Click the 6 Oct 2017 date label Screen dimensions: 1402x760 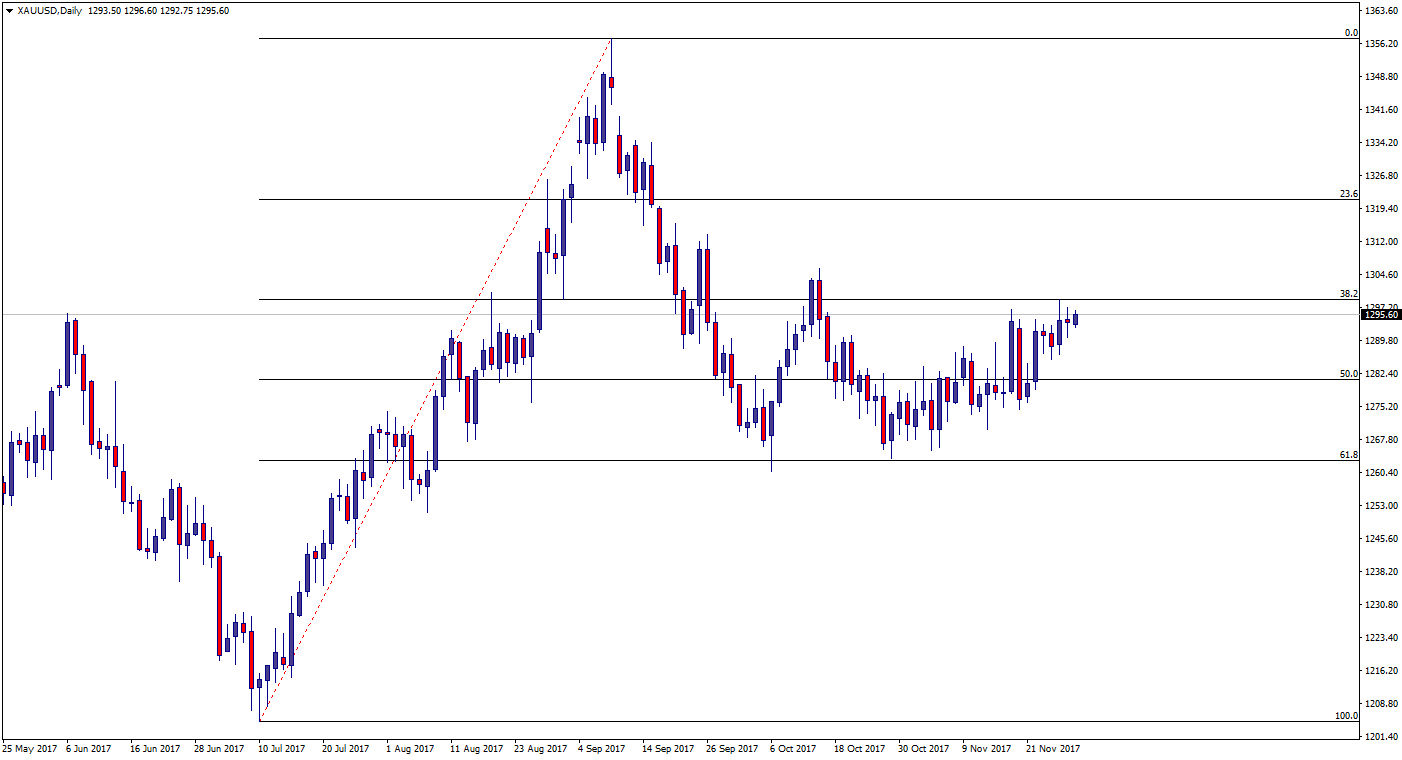point(795,748)
